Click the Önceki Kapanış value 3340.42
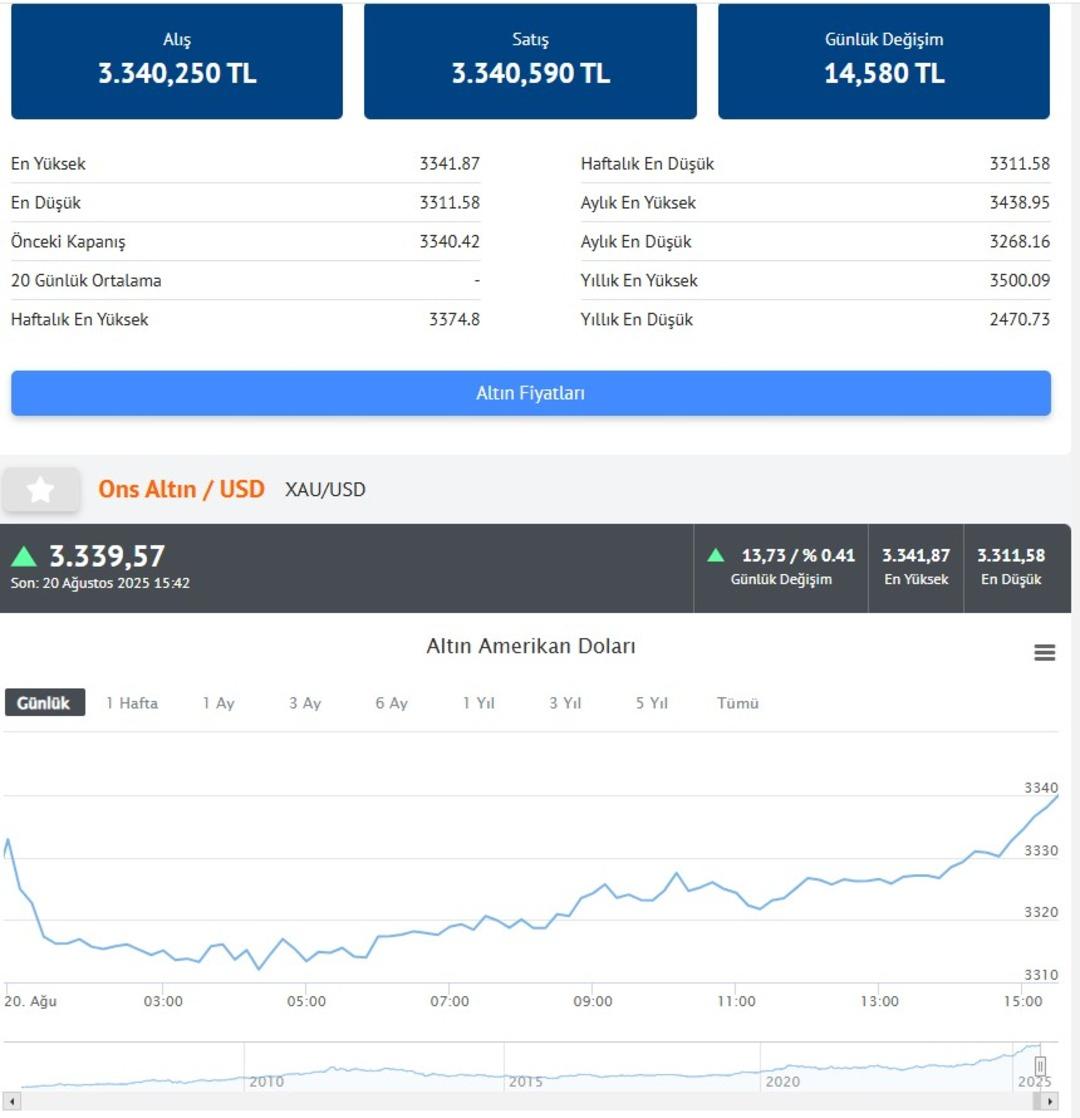 point(449,242)
